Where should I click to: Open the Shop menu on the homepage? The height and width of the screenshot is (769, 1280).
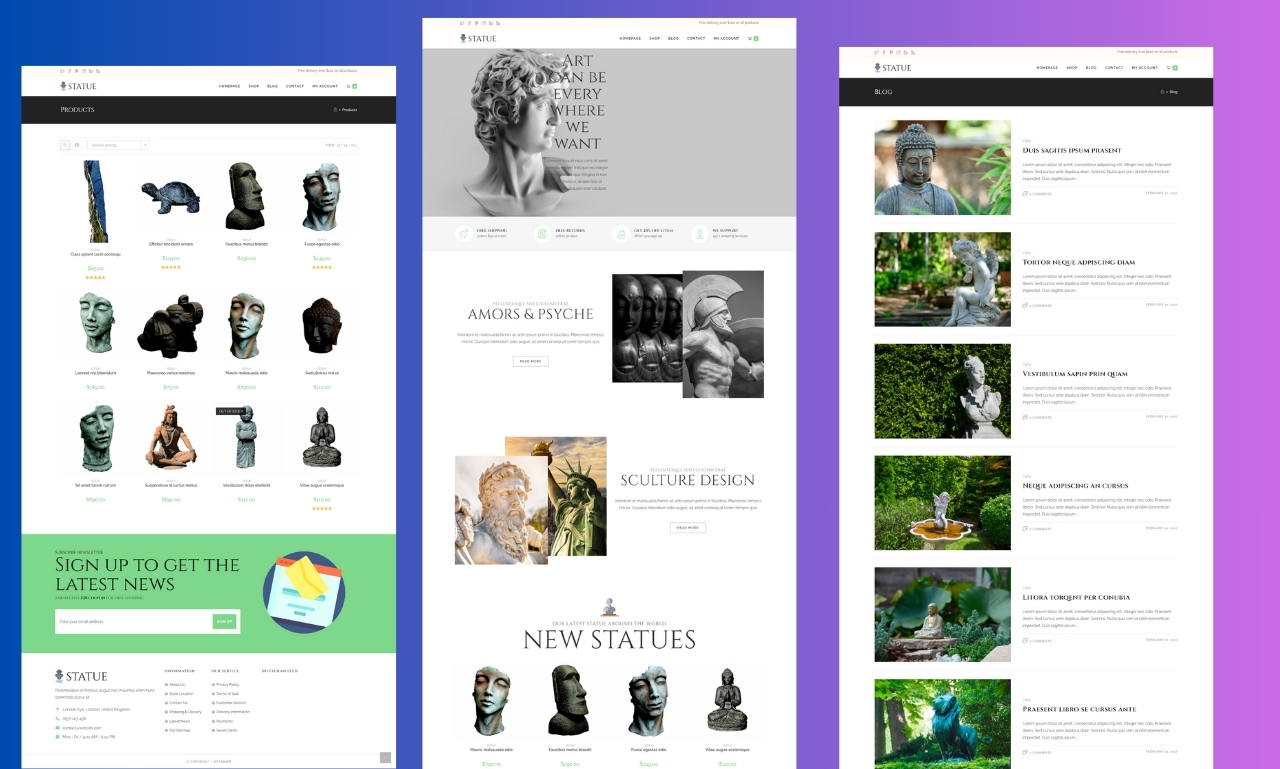tap(654, 38)
